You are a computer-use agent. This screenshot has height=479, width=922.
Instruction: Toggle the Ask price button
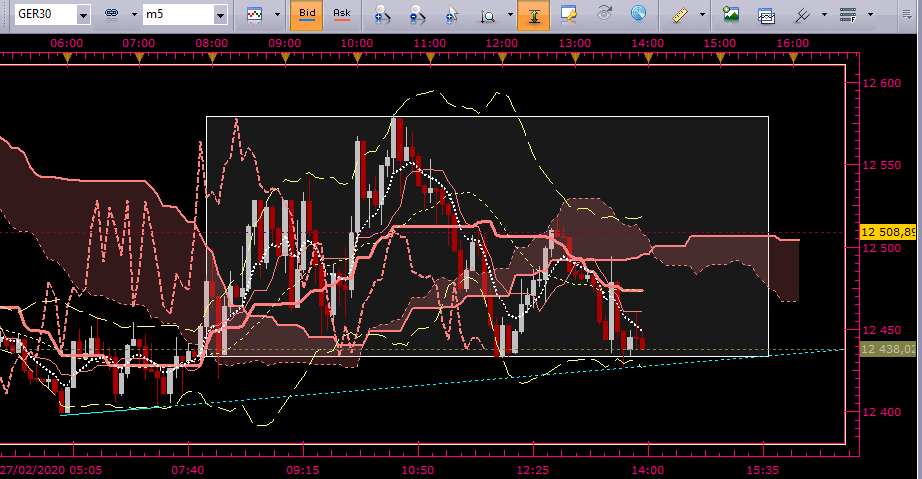click(x=342, y=15)
